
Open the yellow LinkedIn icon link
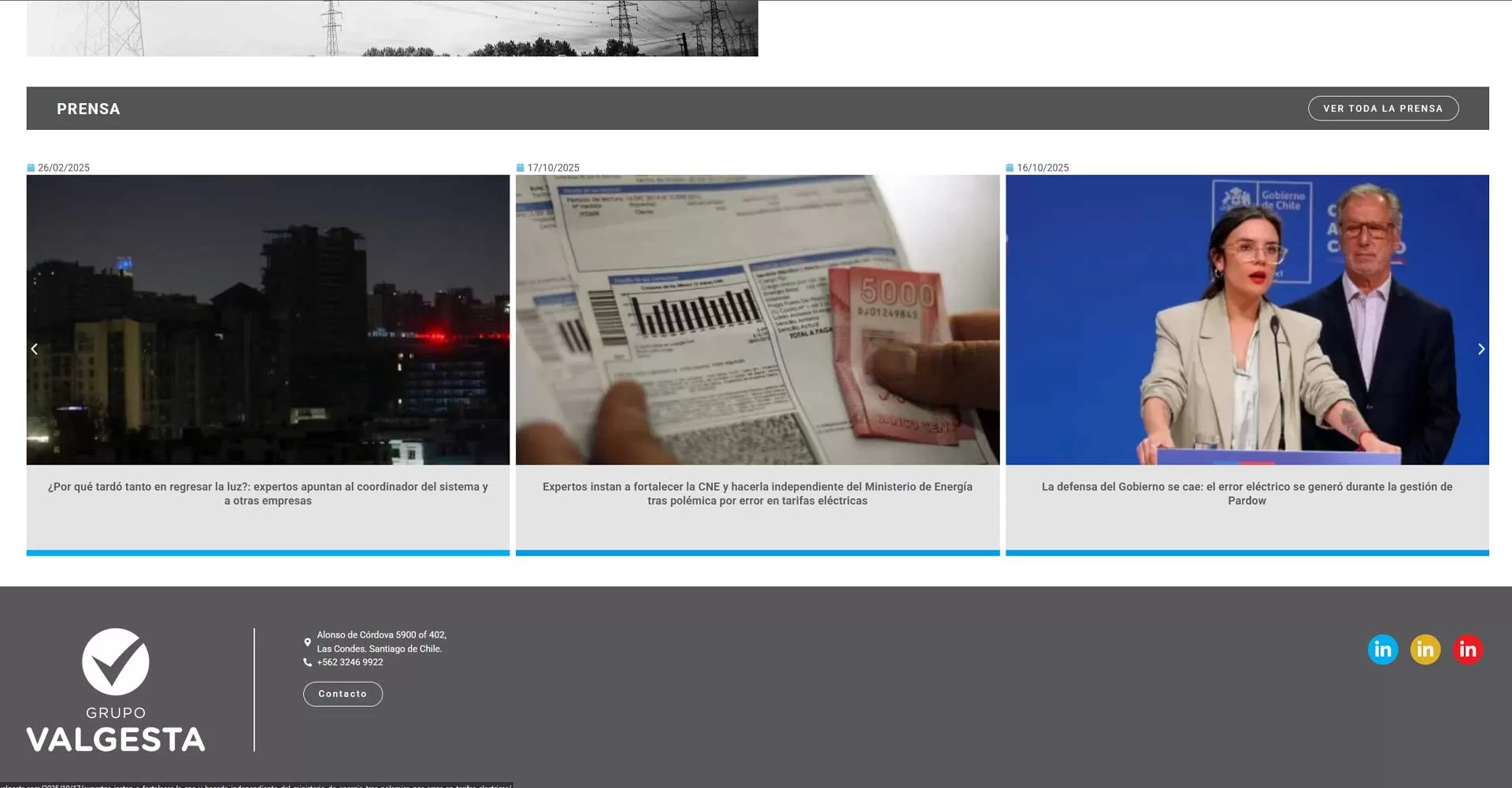pos(1425,649)
